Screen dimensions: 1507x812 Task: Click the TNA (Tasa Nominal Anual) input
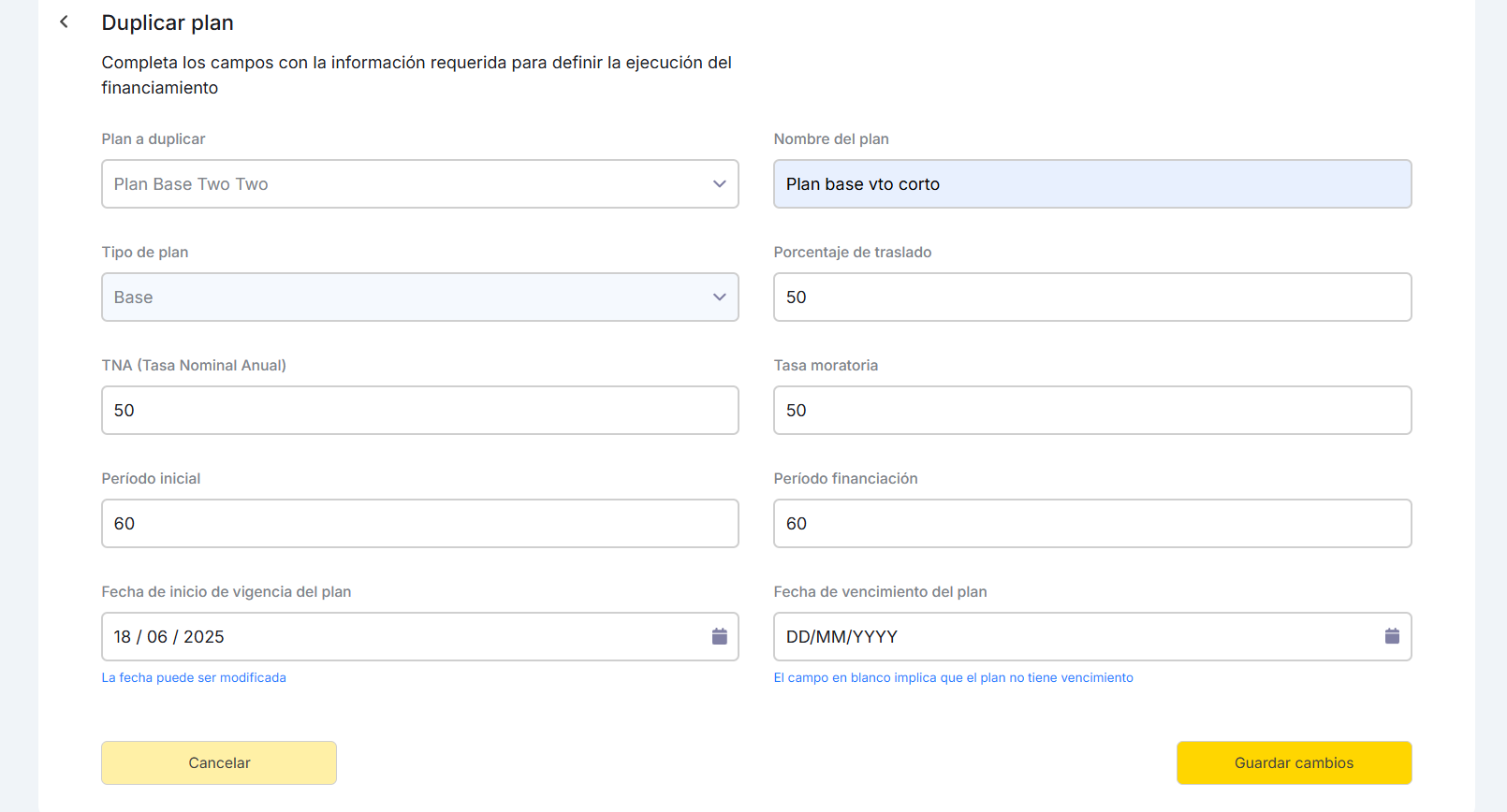pyautogui.click(x=419, y=411)
